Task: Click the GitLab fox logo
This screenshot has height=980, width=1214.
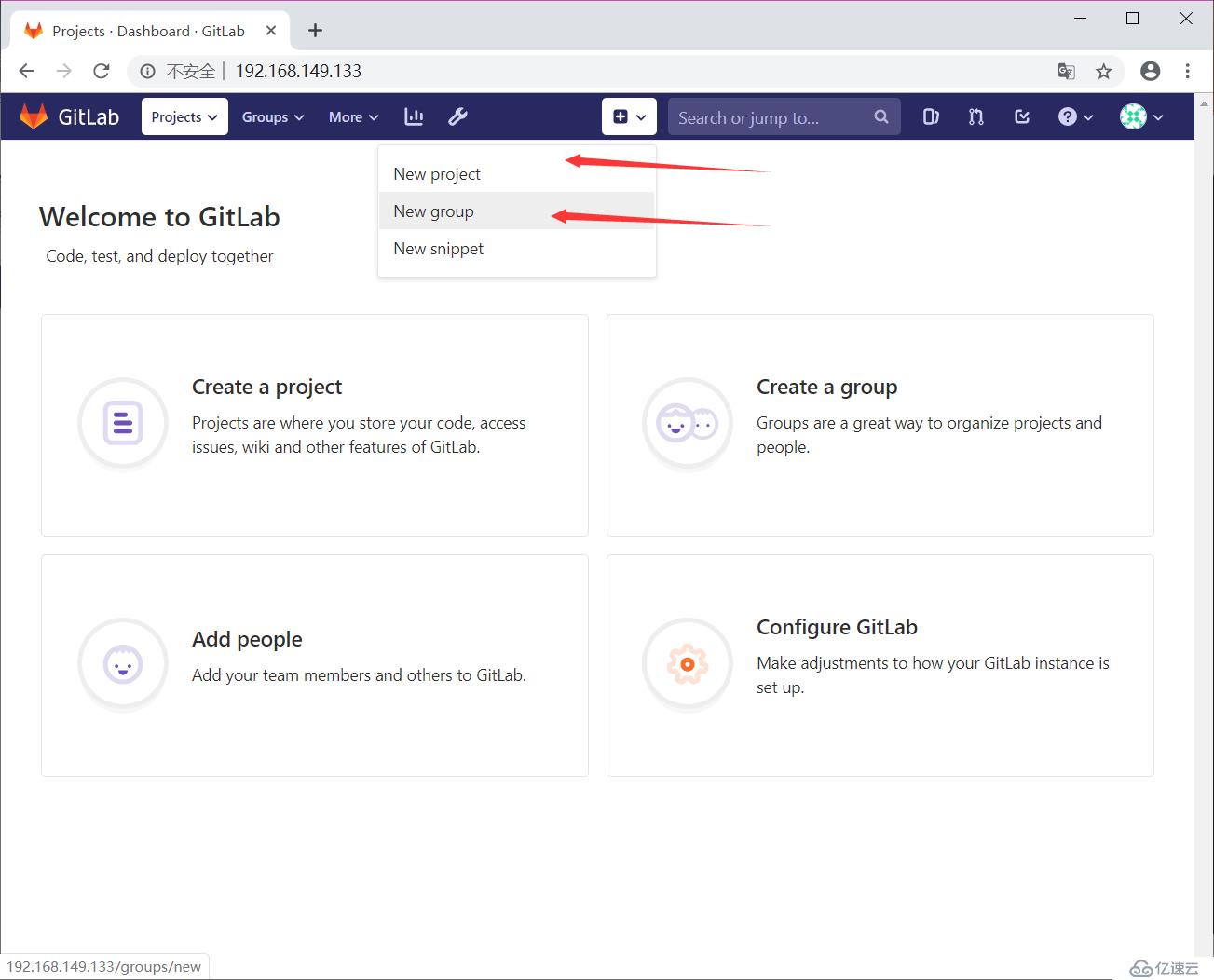Action: click(34, 116)
